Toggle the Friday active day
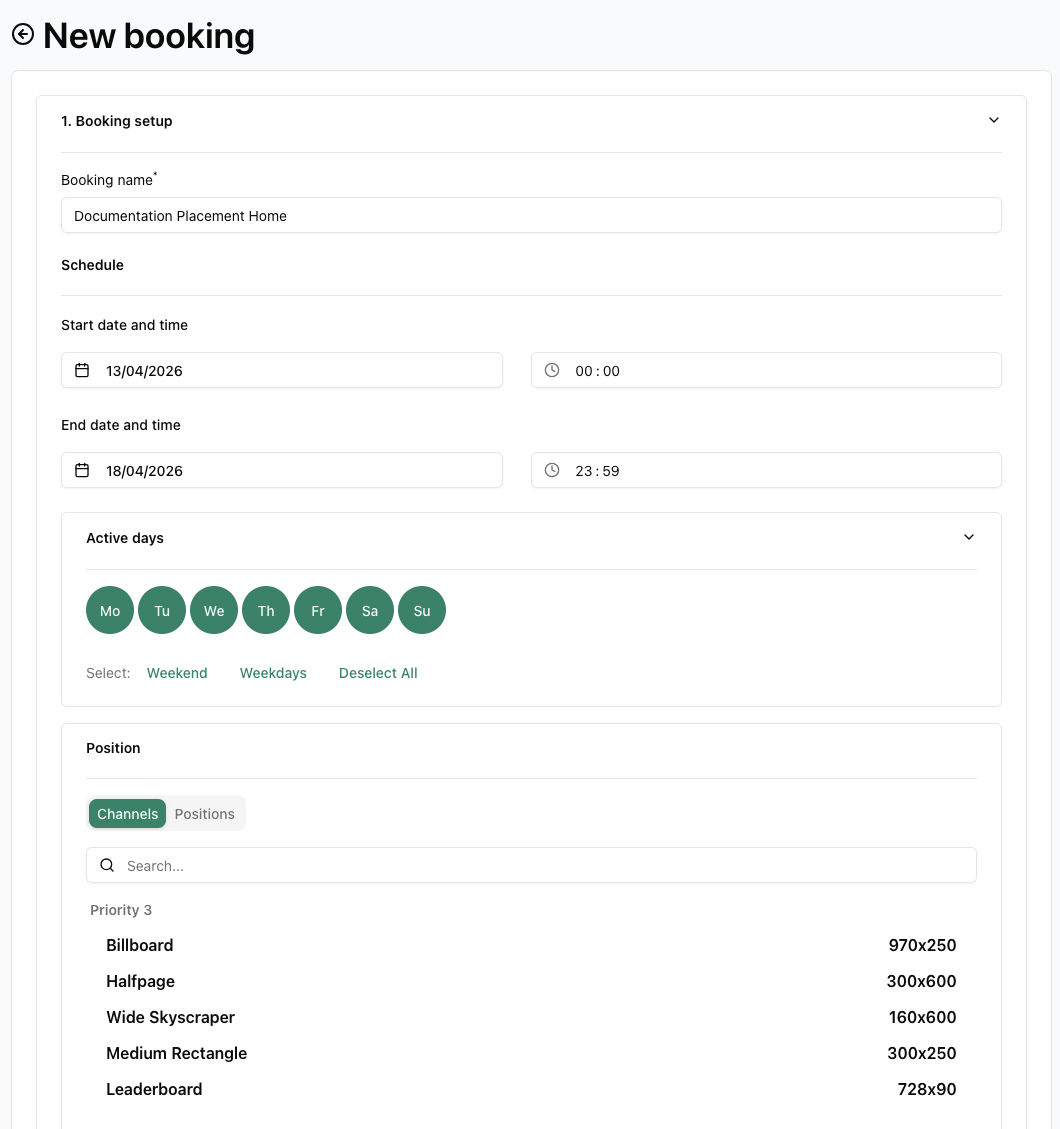Image resolution: width=1060 pixels, height=1129 pixels. click(318, 610)
